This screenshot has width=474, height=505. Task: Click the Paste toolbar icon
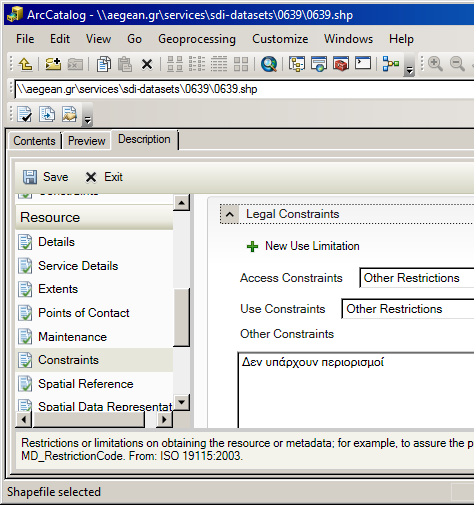point(125,64)
